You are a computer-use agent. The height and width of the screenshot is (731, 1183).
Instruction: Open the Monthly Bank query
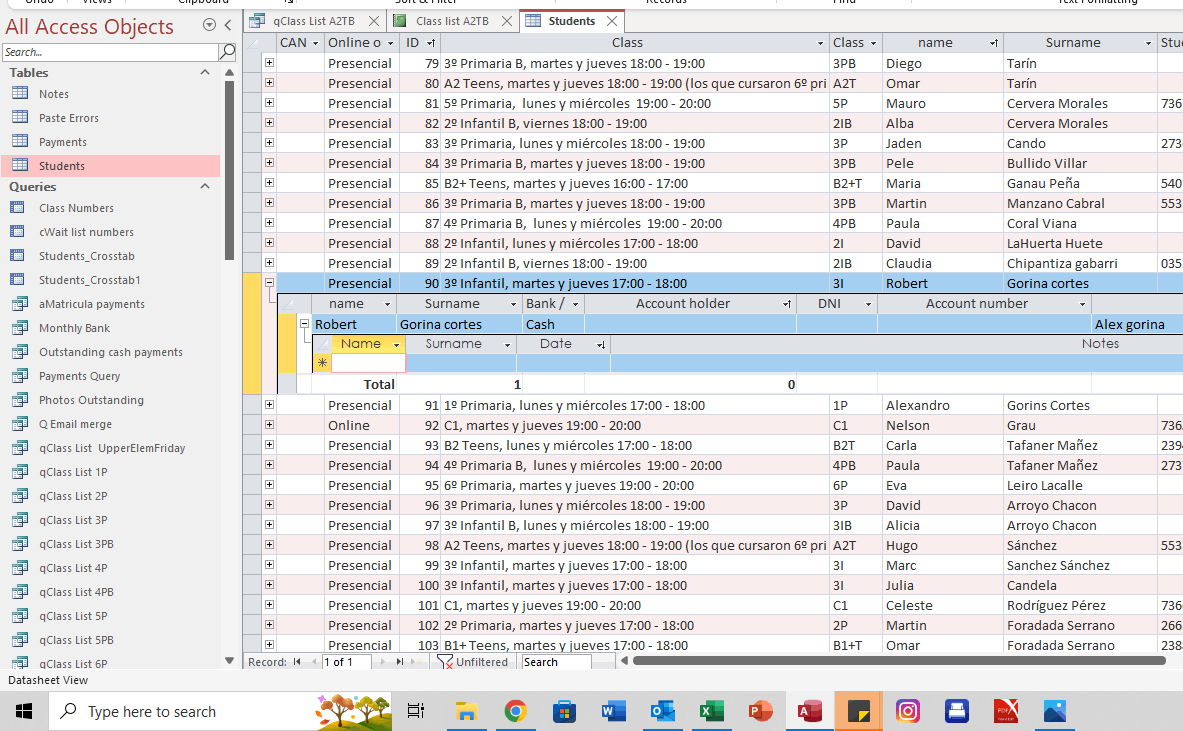click(x=75, y=328)
